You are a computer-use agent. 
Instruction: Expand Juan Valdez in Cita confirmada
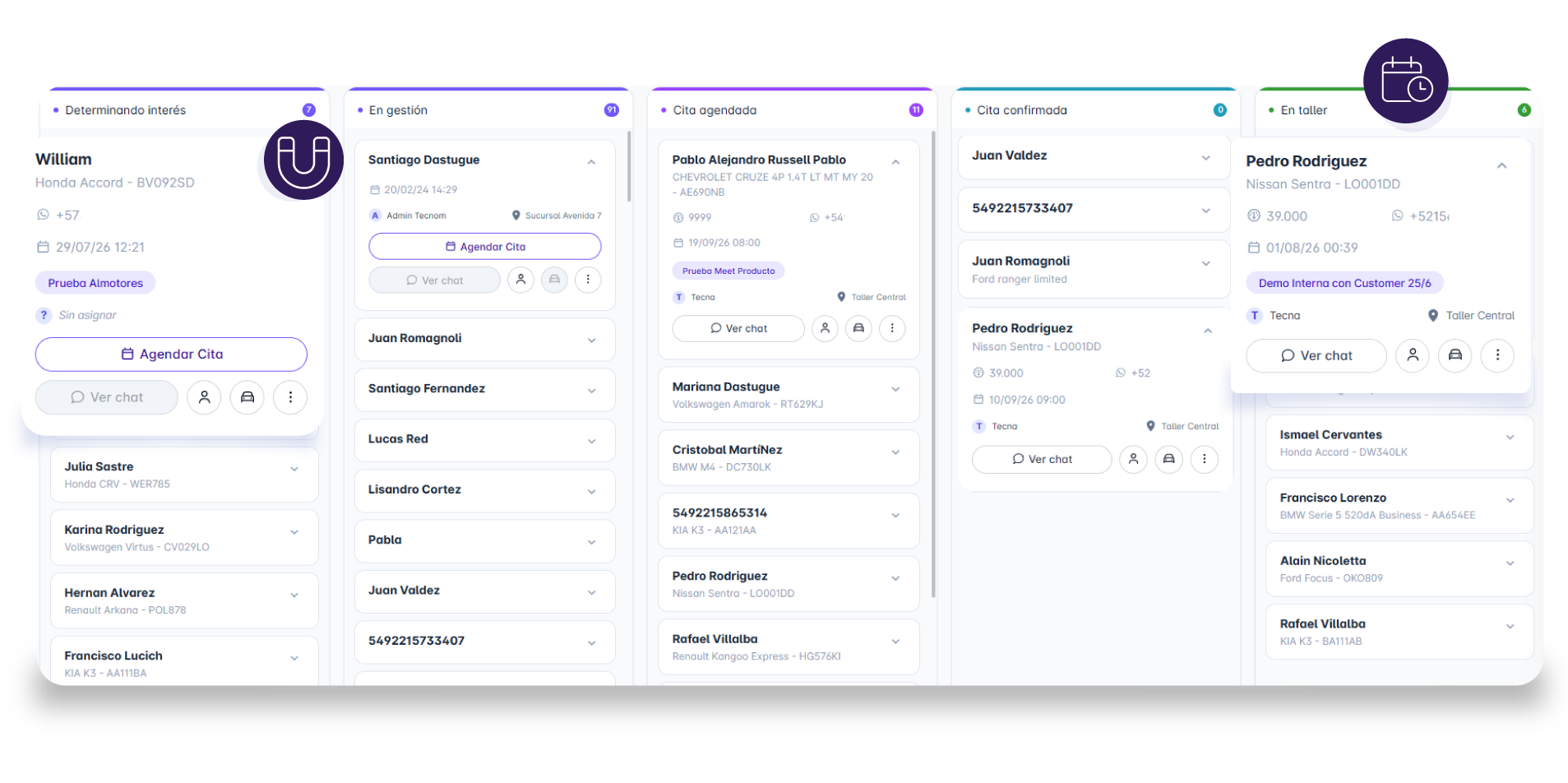(1205, 158)
